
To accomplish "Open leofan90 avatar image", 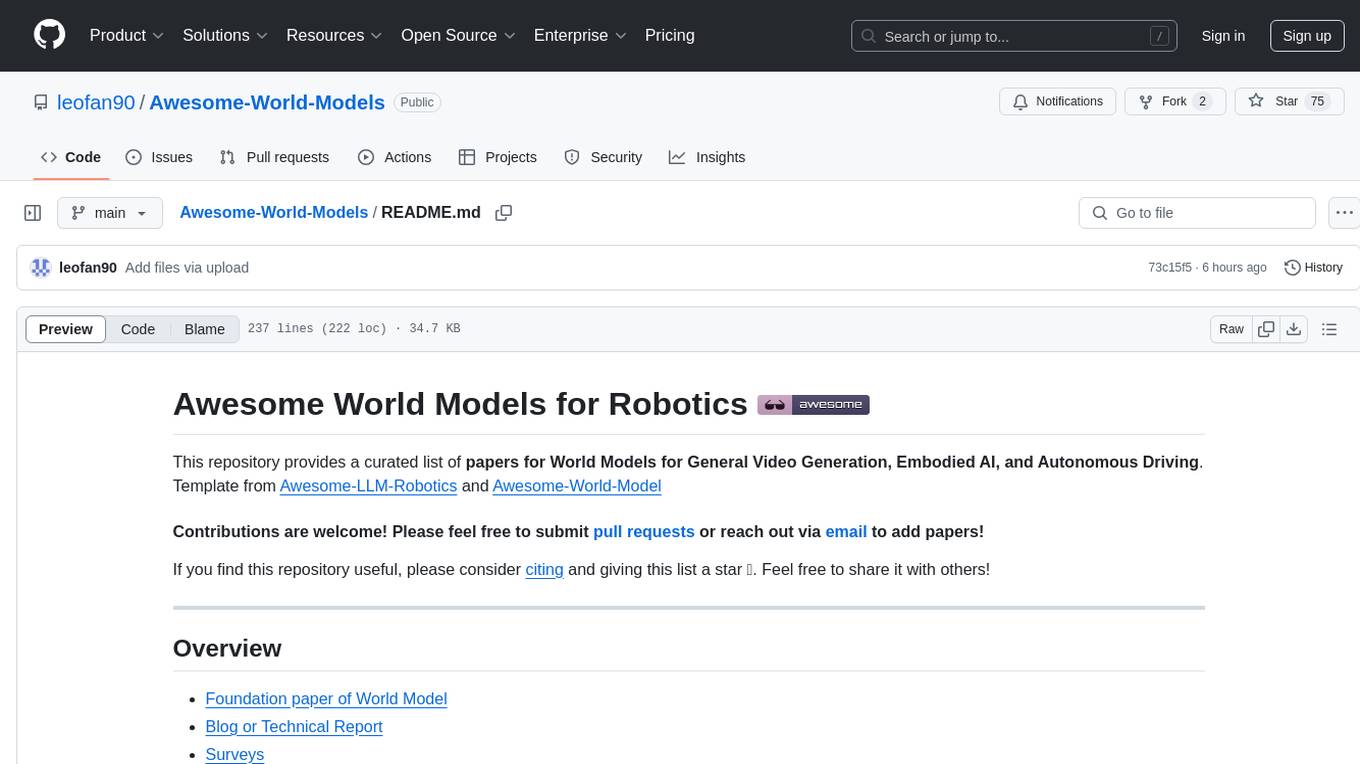I will [x=41, y=267].
